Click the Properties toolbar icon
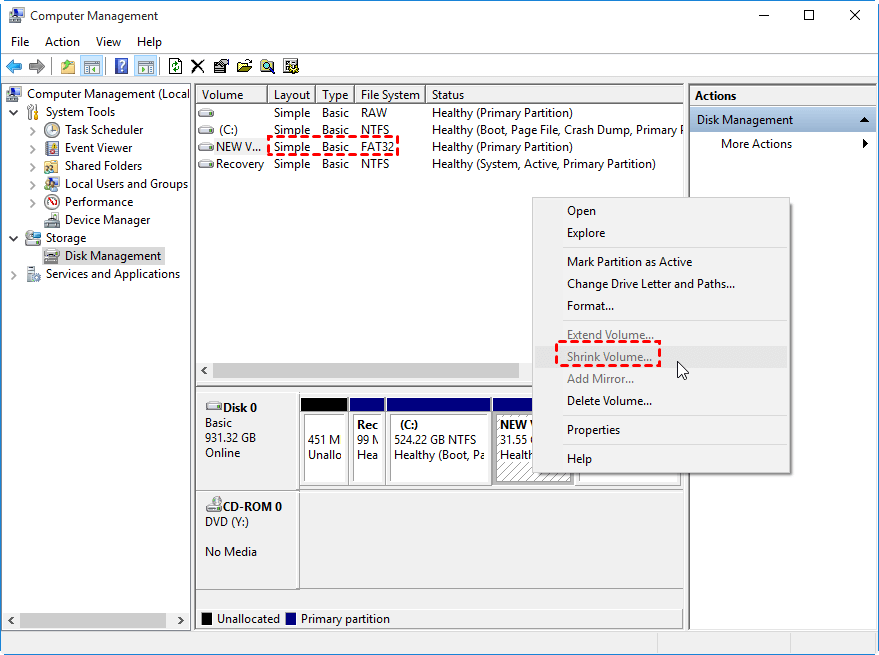879x655 pixels. [x=221, y=67]
